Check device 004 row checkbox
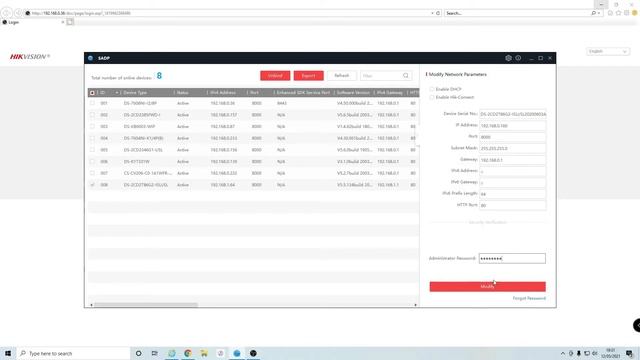This screenshot has height=360, width=640. [x=92, y=138]
